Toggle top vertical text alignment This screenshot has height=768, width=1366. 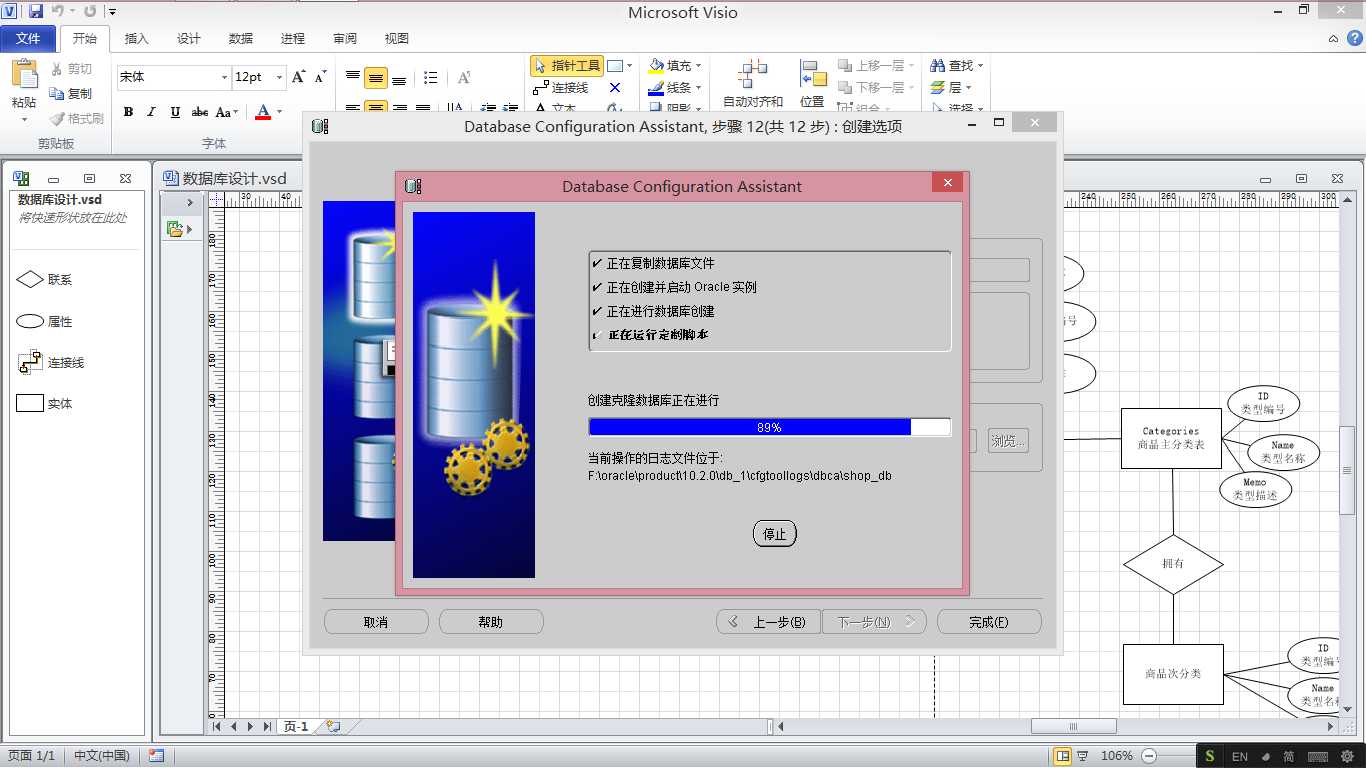[x=353, y=77]
